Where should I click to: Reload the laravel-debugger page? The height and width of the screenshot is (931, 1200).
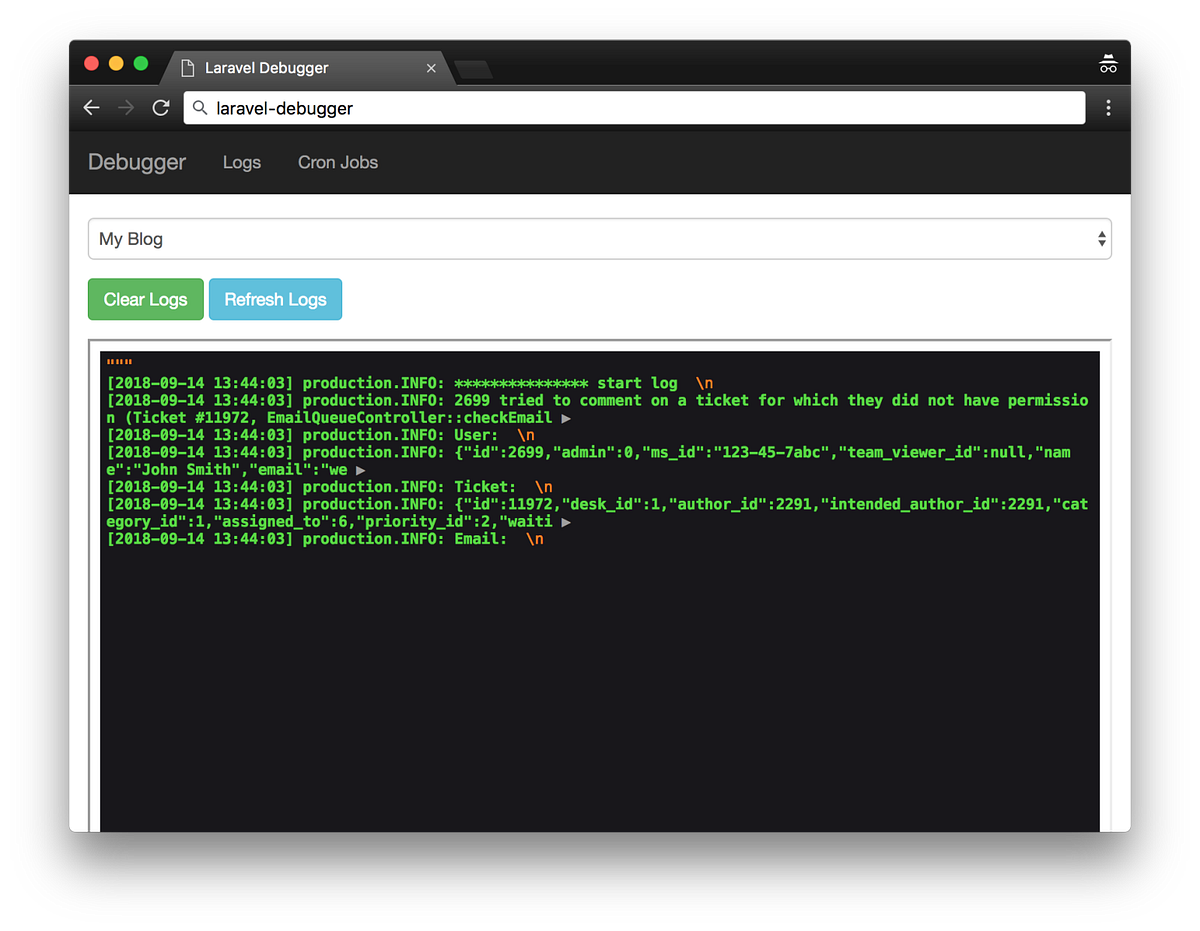[161, 107]
